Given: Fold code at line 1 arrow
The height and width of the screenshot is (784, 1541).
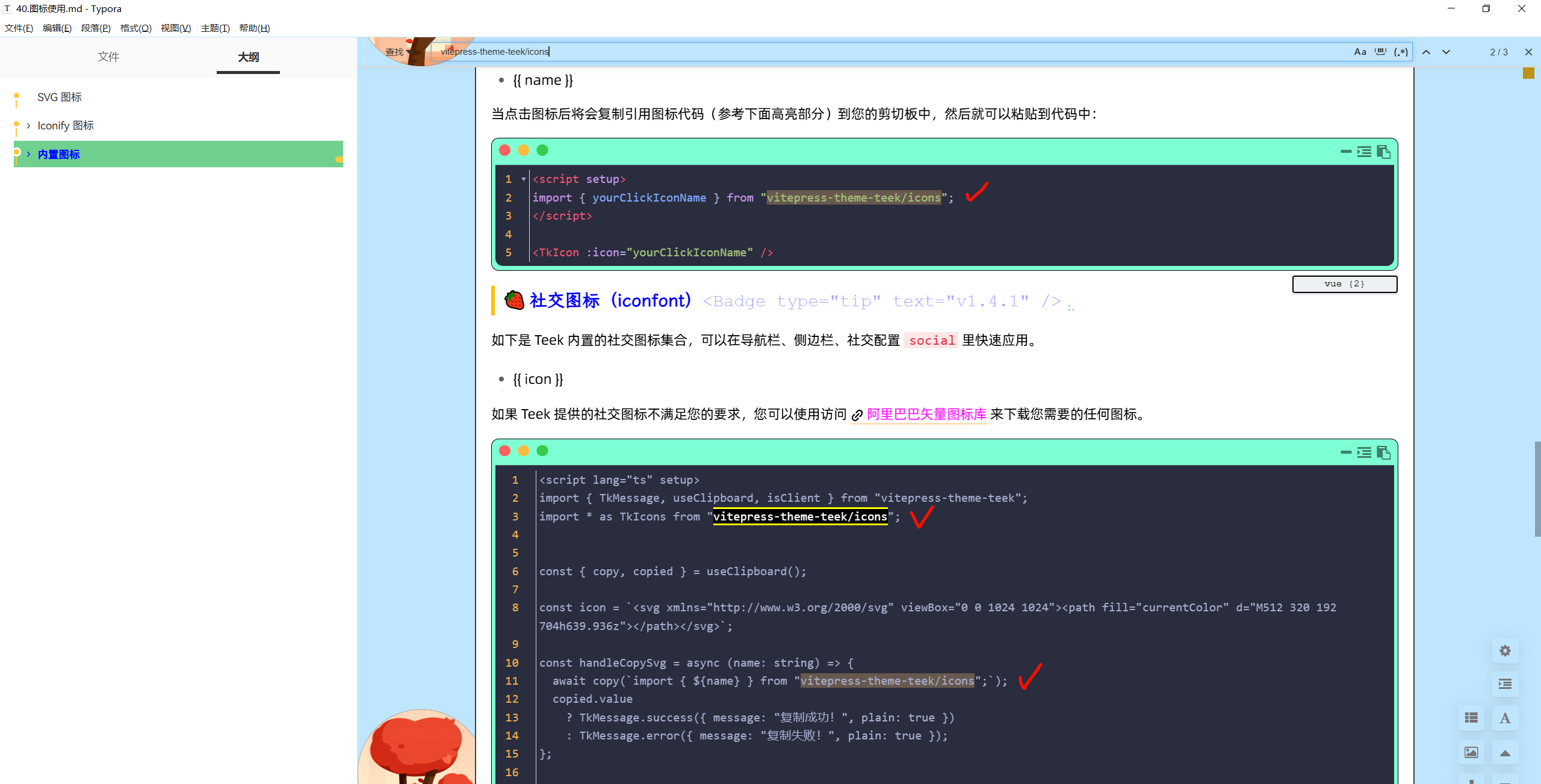Looking at the screenshot, I should point(523,179).
